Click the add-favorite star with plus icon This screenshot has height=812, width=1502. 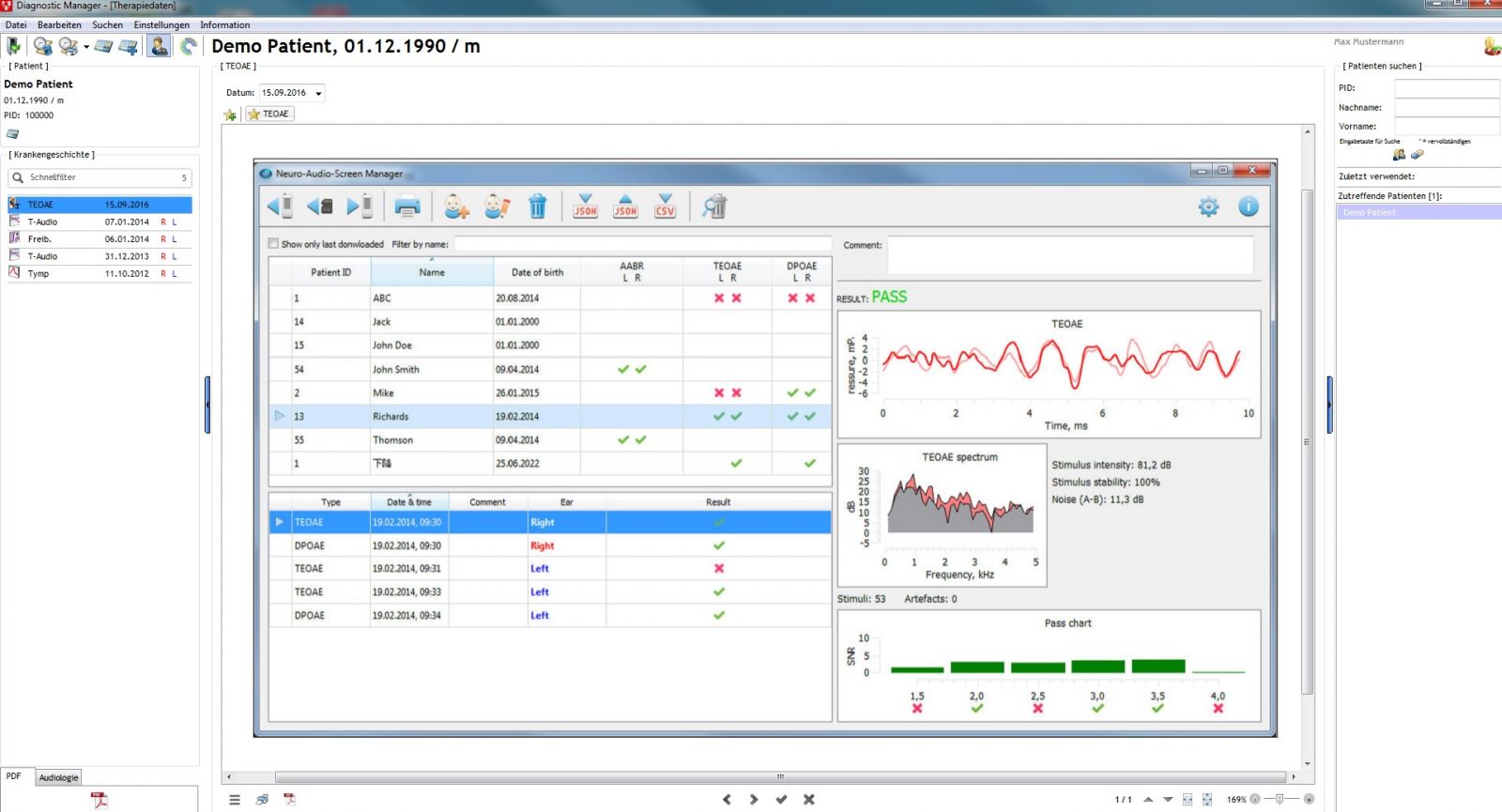click(230, 115)
